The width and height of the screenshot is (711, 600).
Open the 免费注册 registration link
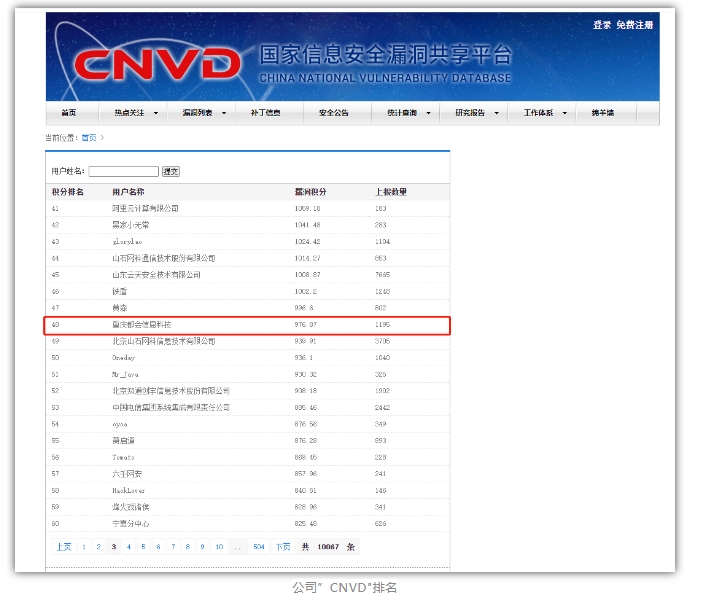634,25
